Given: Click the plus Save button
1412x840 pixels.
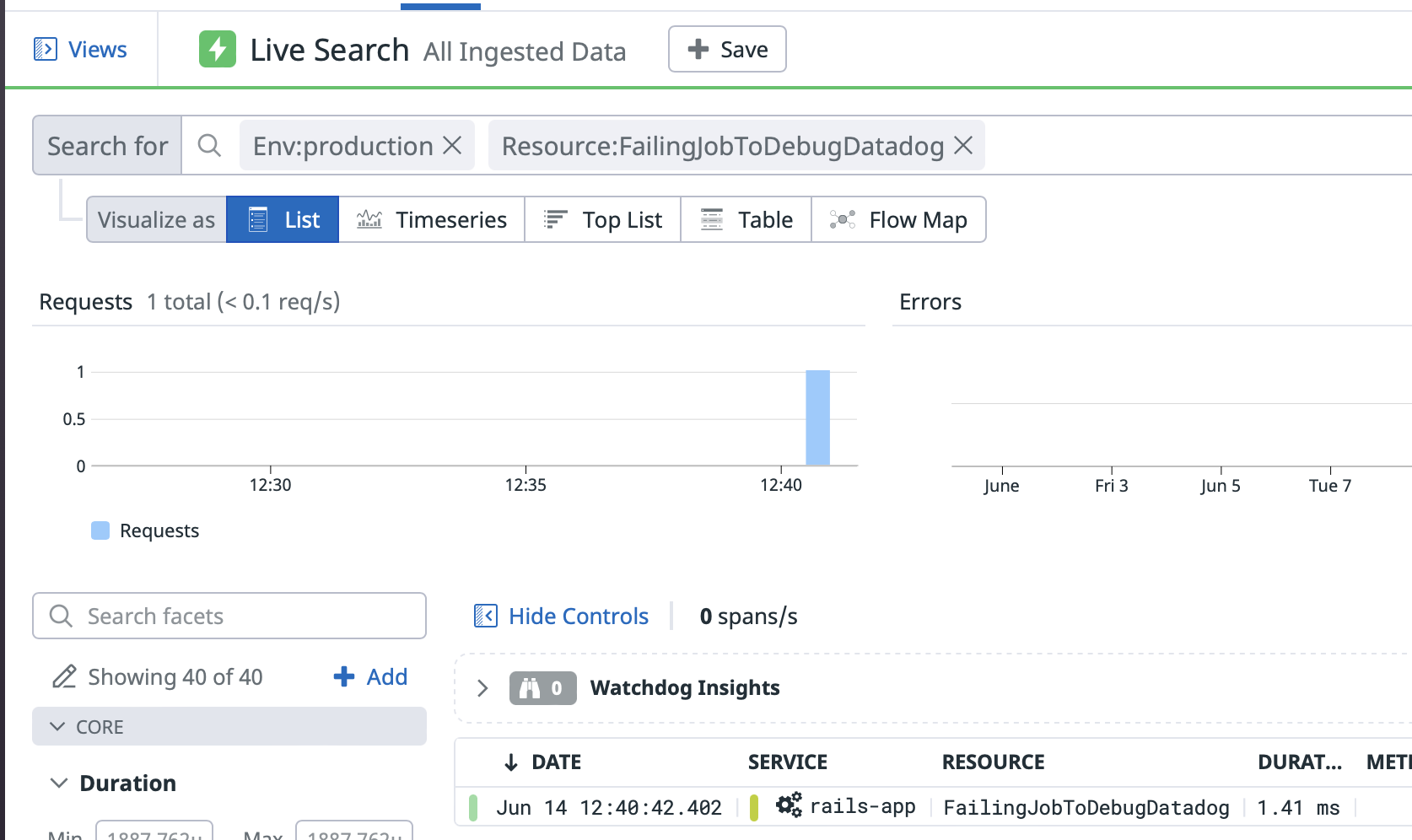Looking at the screenshot, I should (x=727, y=49).
